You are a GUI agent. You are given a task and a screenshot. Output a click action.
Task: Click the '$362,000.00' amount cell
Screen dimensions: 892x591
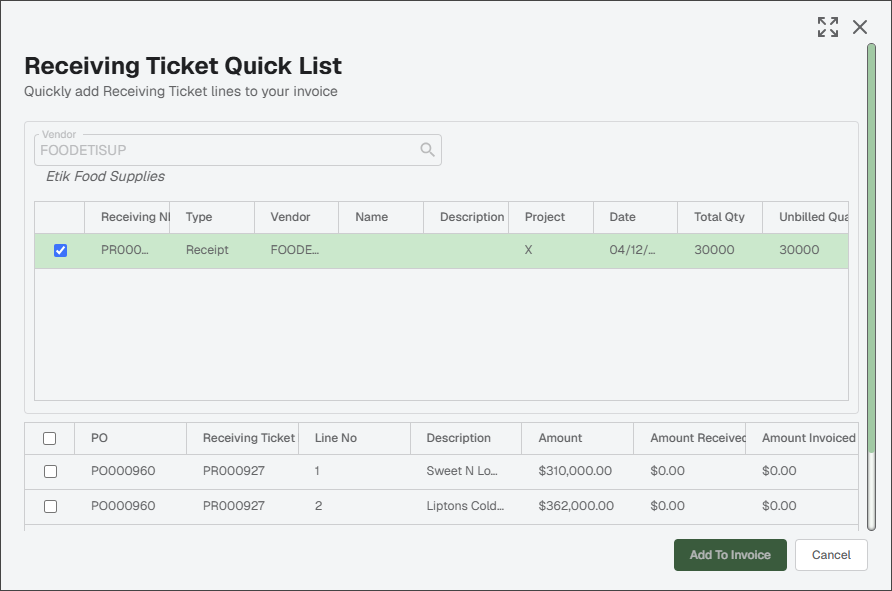click(x=576, y=506)
